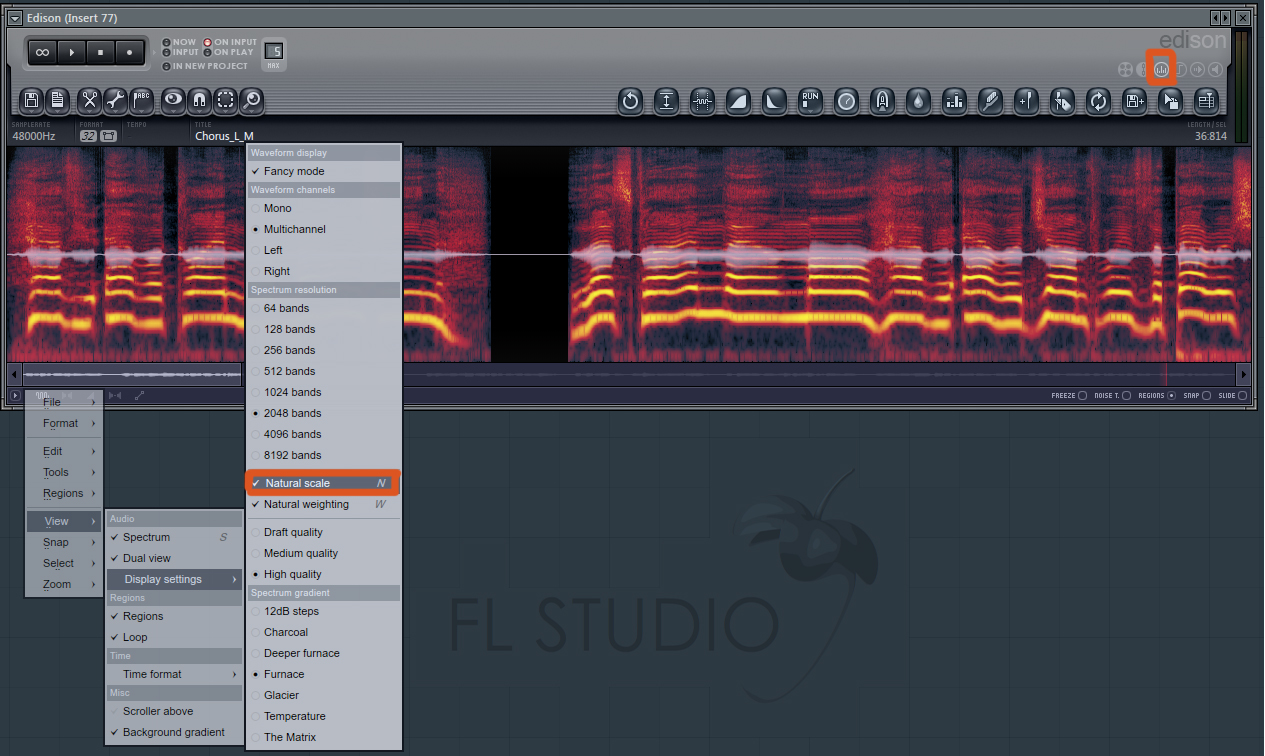Viewport: 1265px width, 756px height.
Task: Start playback with the Play button
Action: pyautogui.click(x=71, y=52)
